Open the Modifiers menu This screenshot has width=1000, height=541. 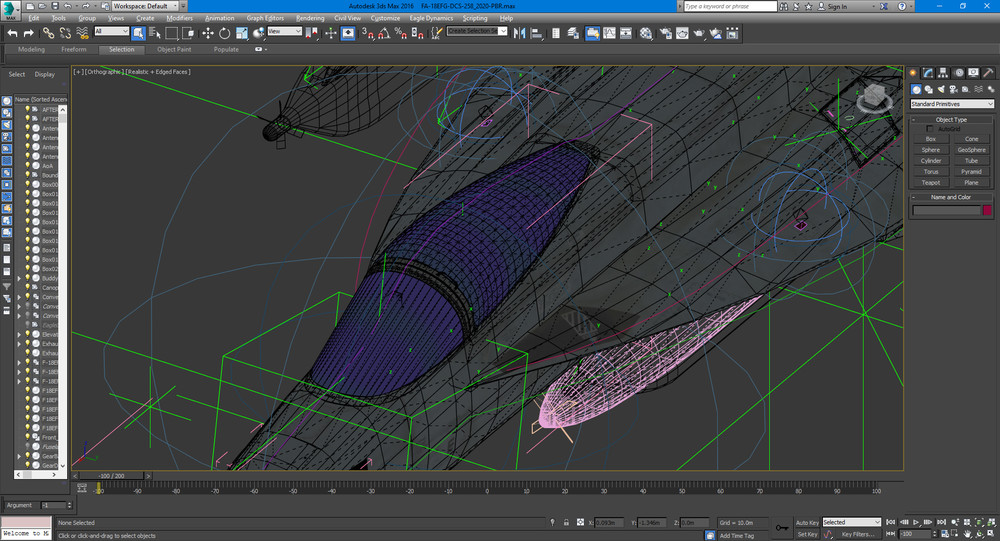pos(179,18)
